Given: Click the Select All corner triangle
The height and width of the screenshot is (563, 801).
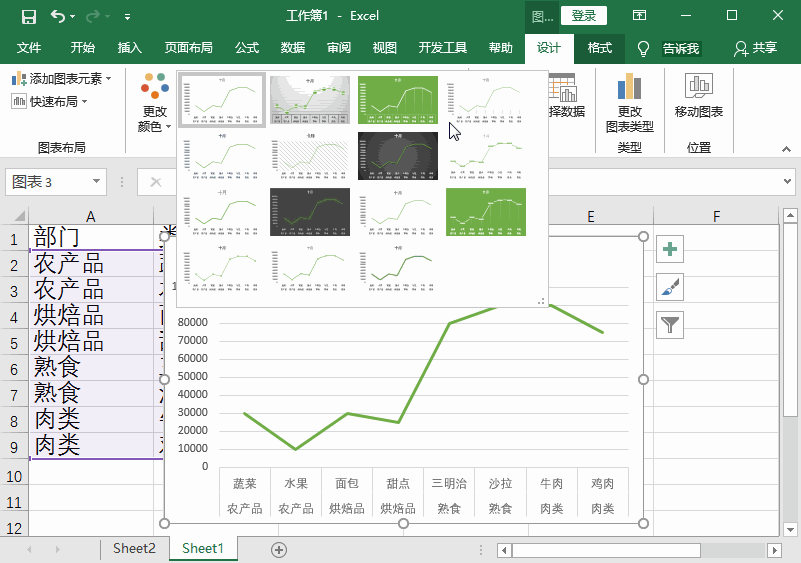Looking at the screenshot, I should pos(18,216).
